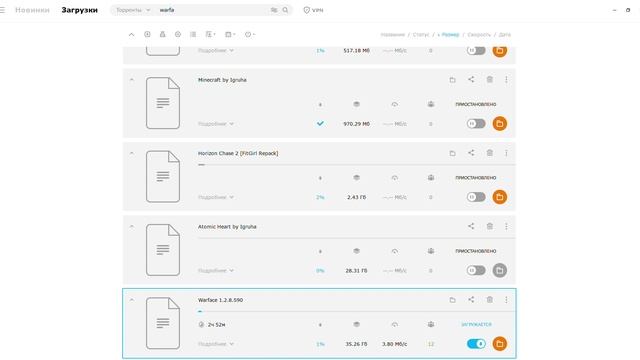Collapse the Atomic Heart by Igruha row
The width and height of the screenshot is (640, 360).
tap(131, 227)
